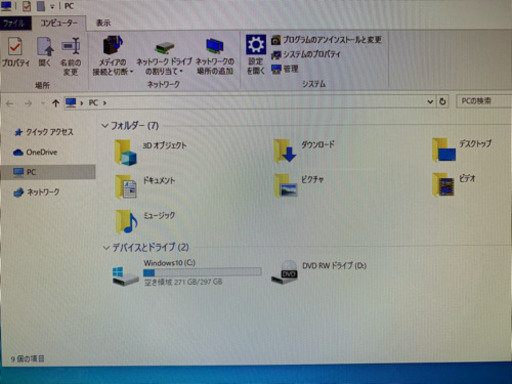Open the recent locations dropdown arrow
The image size is (512, 384).
click(x=43, y=103)
